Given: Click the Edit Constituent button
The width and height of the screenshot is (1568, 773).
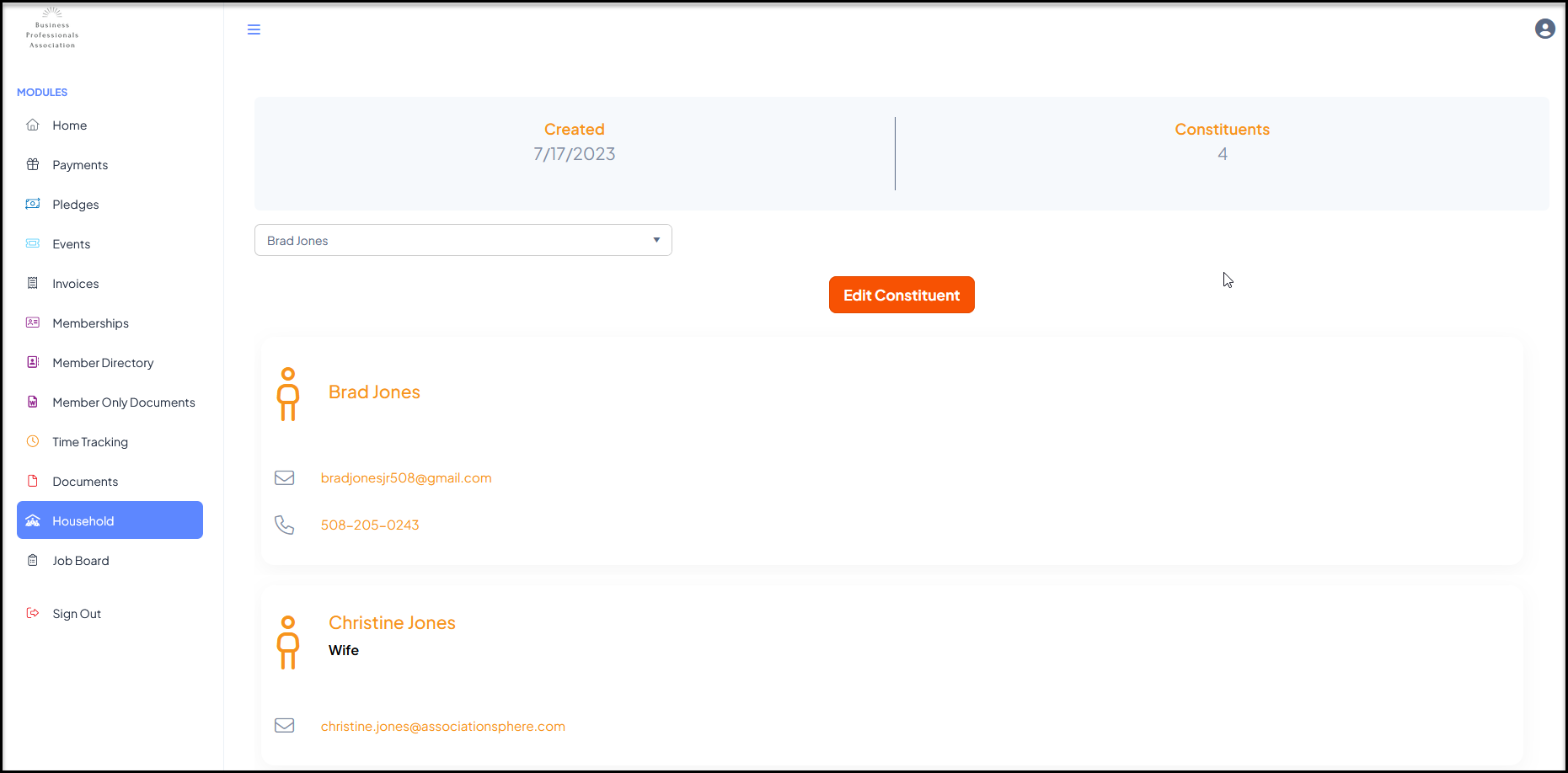Looking at the screenshot, I should tap(902, 295).
